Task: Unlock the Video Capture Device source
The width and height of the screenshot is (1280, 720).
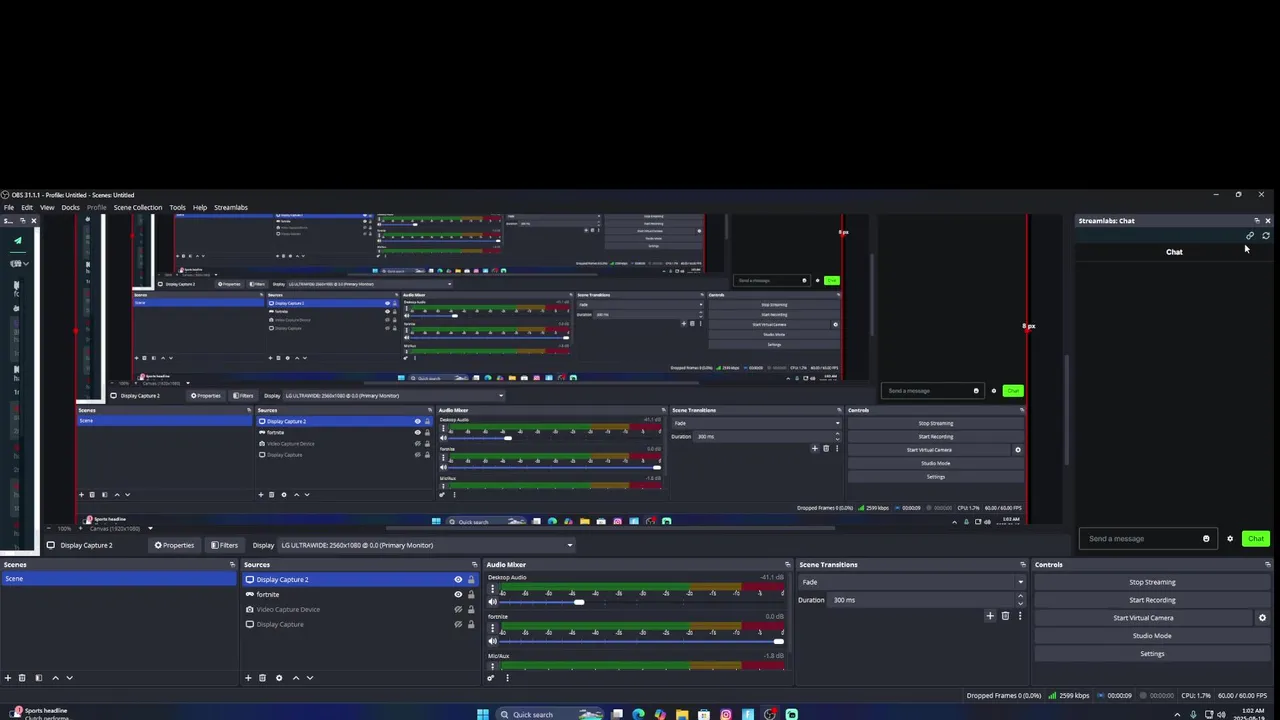Action: (x=471, y=610)
